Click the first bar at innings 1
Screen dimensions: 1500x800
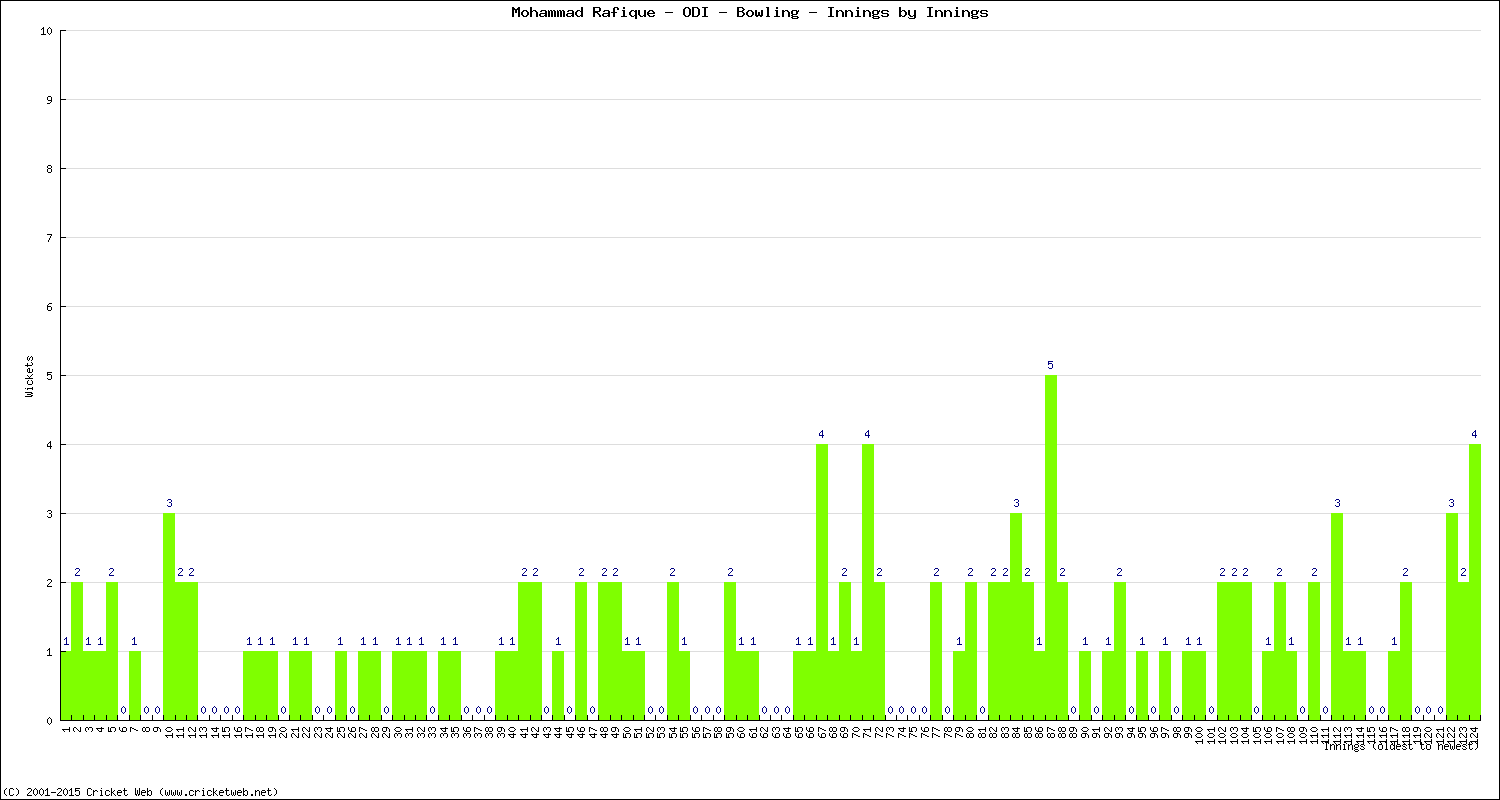coord(66,686)
